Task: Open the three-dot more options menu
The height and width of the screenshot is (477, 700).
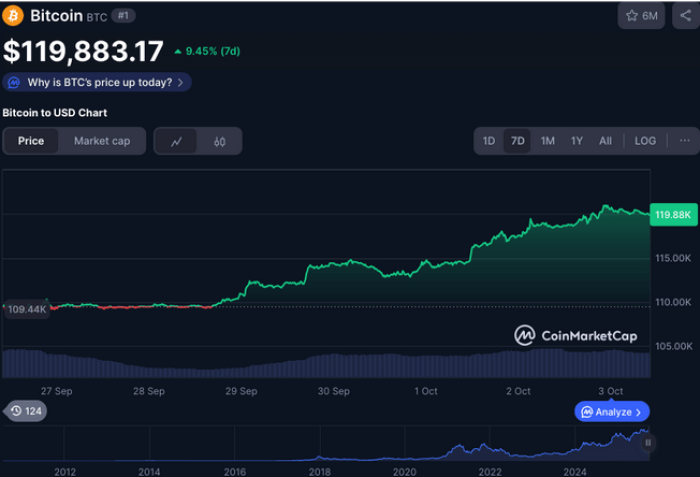Action: pyautogui.click(x=684, y=141)
